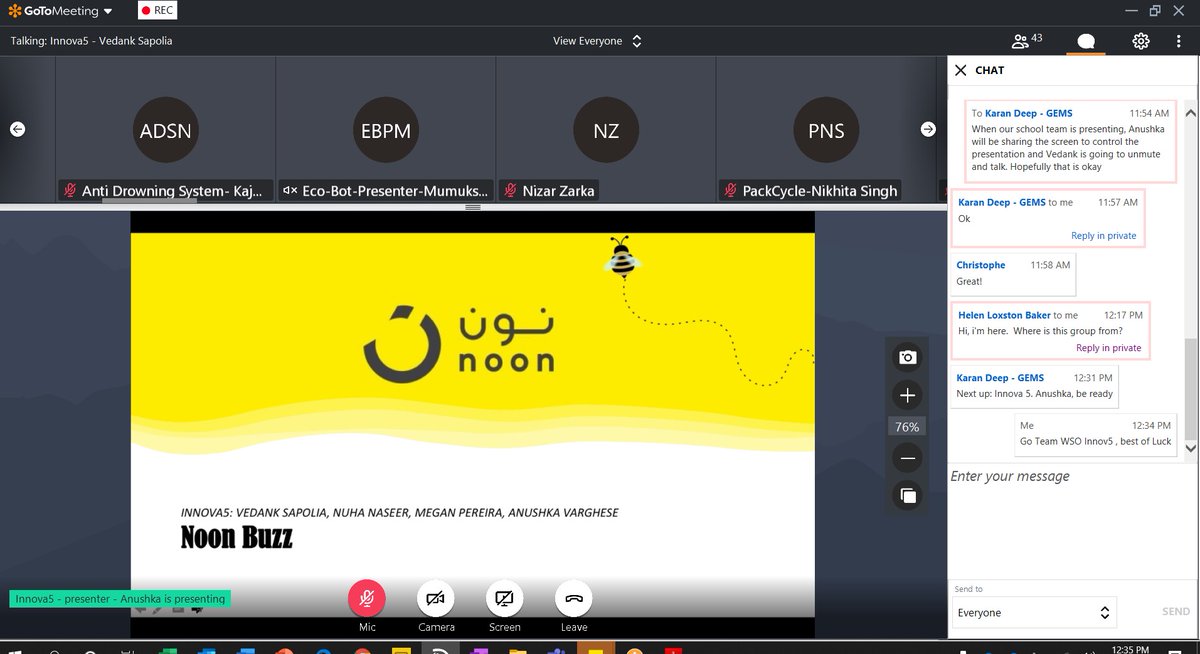Click the Go Team WSO Innov5 message
Screen dimensions: 1200x654
[x=1095, y=441]
